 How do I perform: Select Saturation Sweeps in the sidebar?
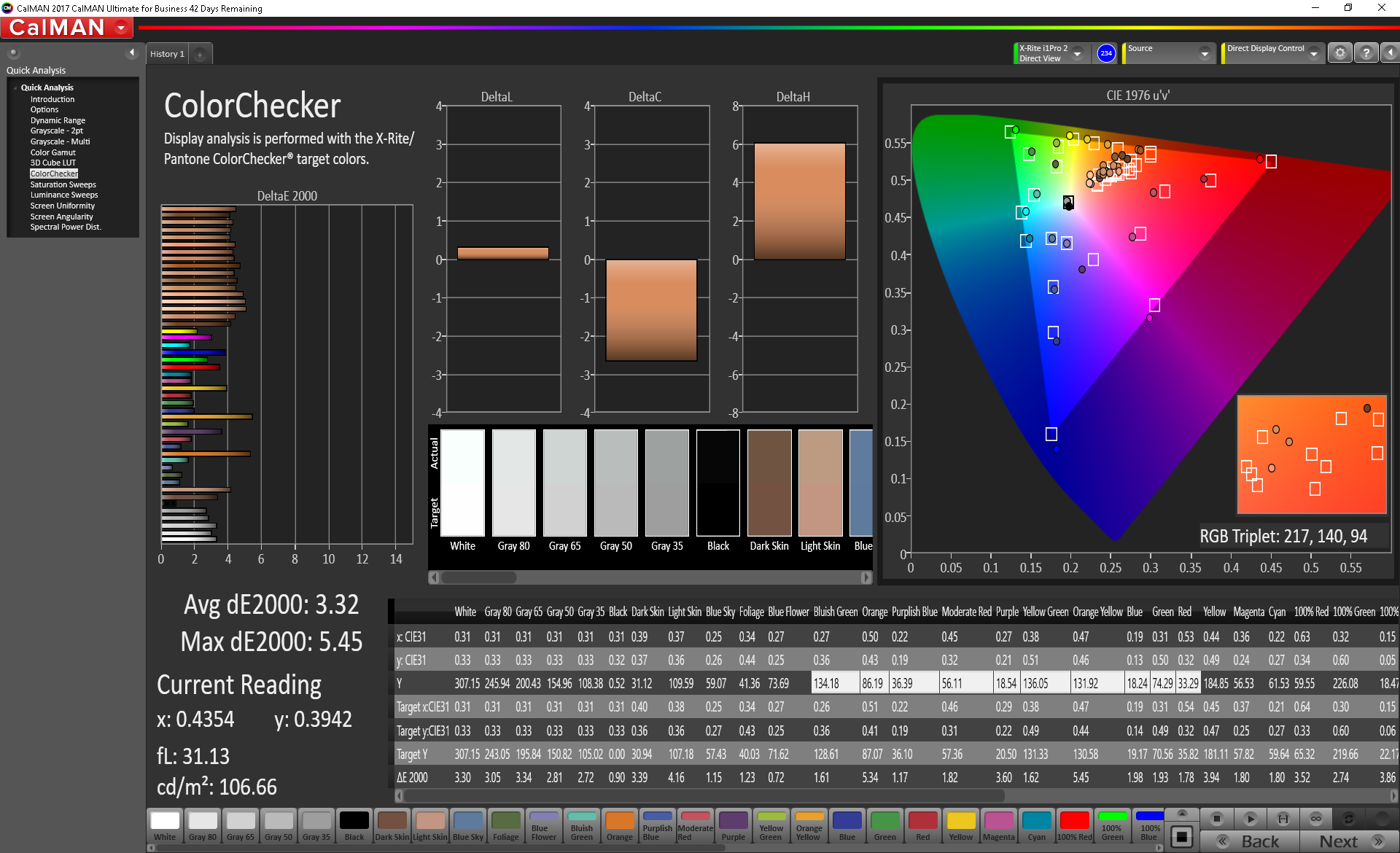coord(63,184)
